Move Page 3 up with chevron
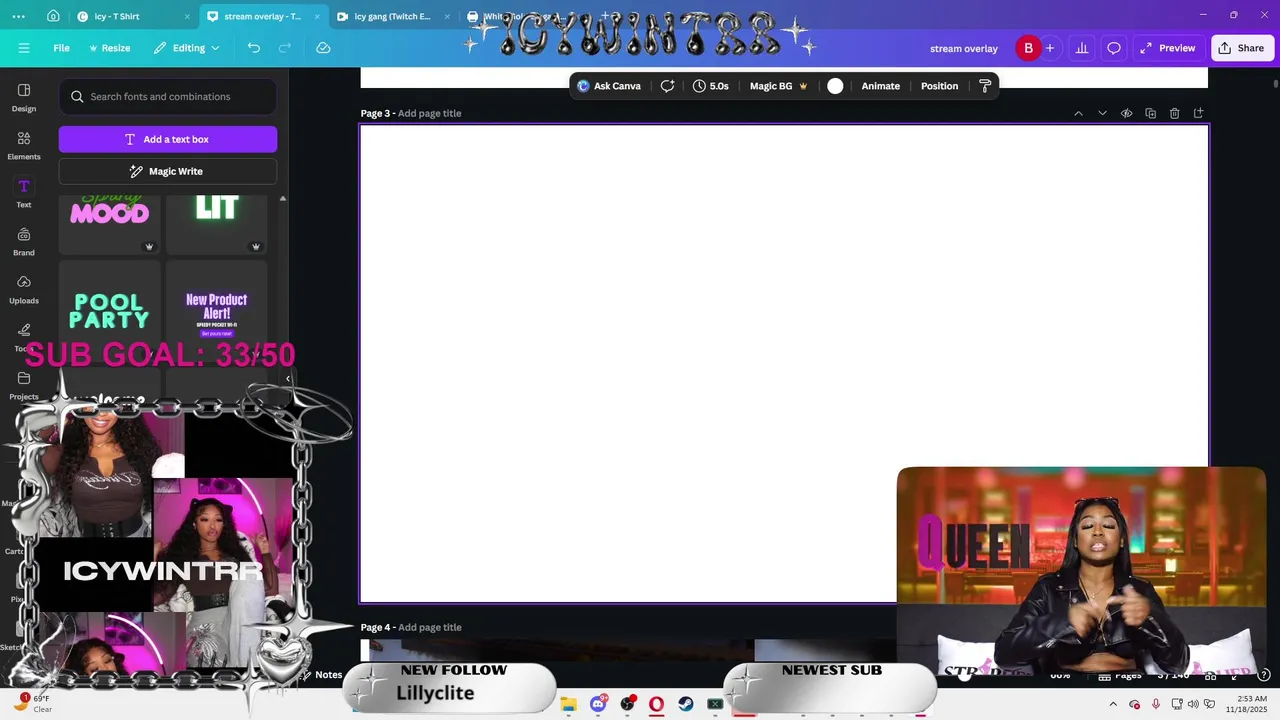The width and height of the screenshot is (1280, 720). 1078,113
